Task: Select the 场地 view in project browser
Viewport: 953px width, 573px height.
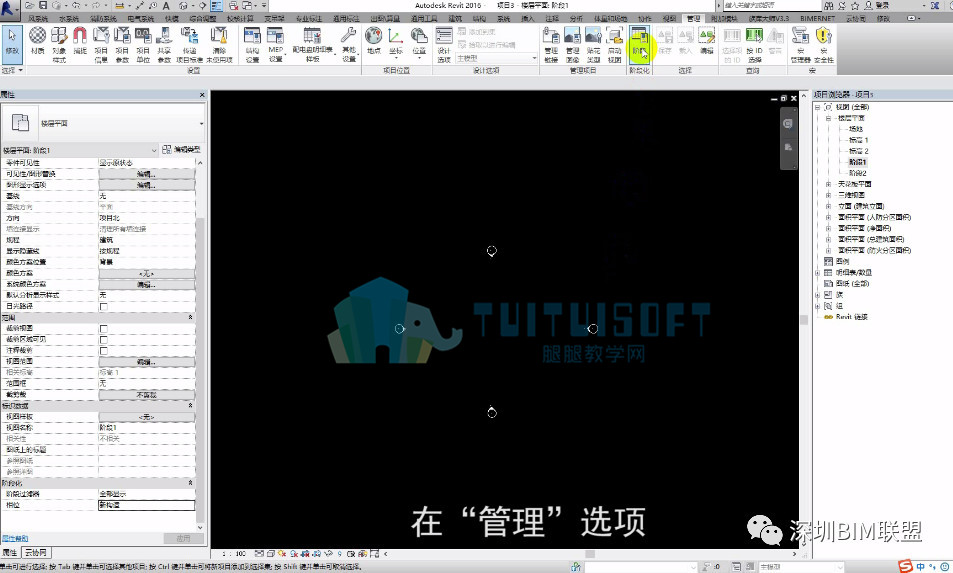Action: click(856, 129)
